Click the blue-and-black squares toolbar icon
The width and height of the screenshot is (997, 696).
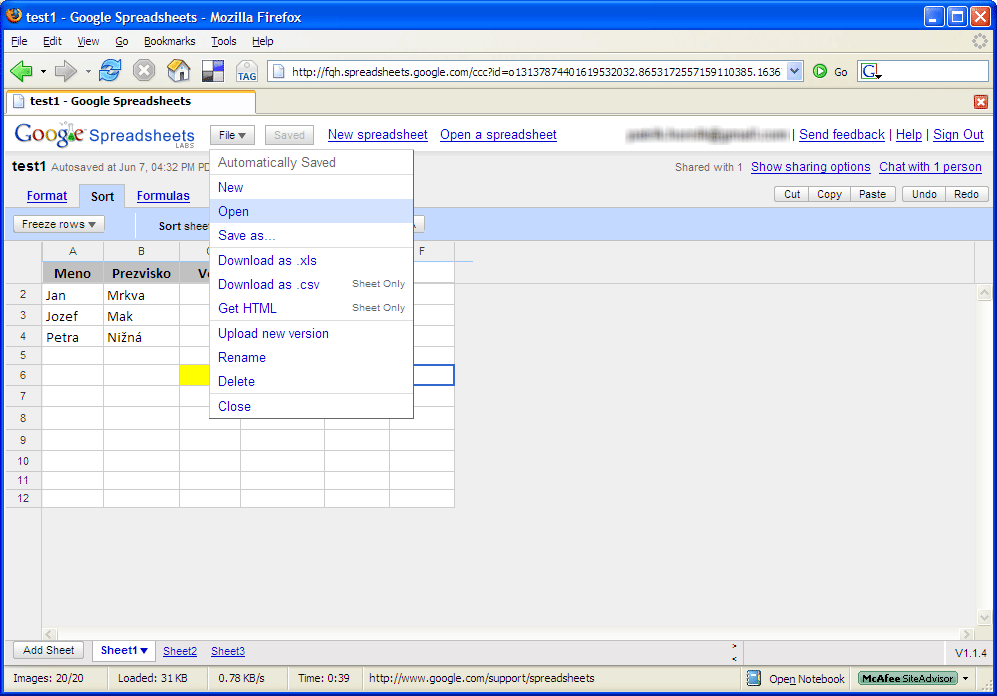[x=213, y=71]
